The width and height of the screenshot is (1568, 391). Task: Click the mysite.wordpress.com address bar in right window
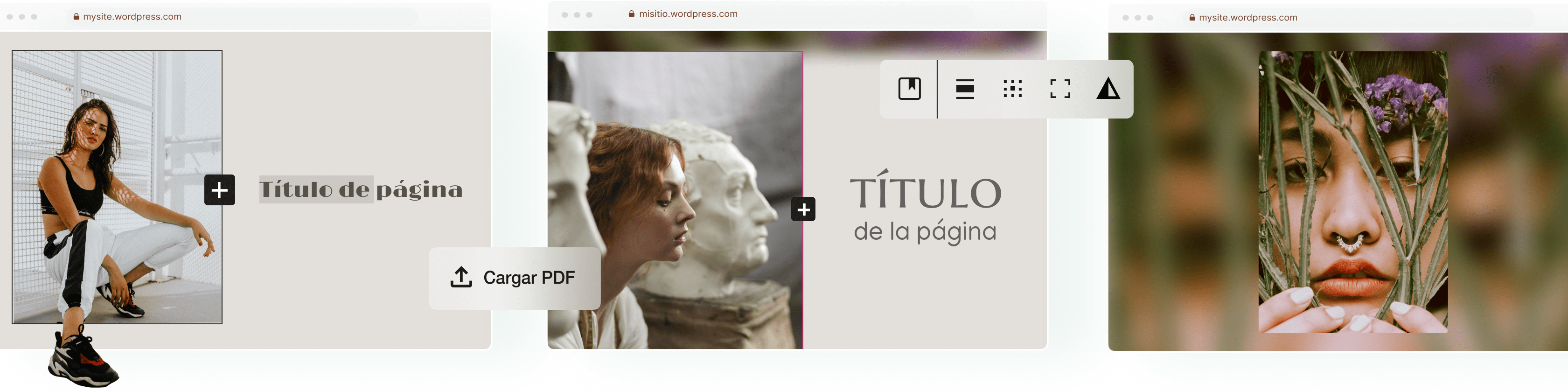tap(1358, 18)
